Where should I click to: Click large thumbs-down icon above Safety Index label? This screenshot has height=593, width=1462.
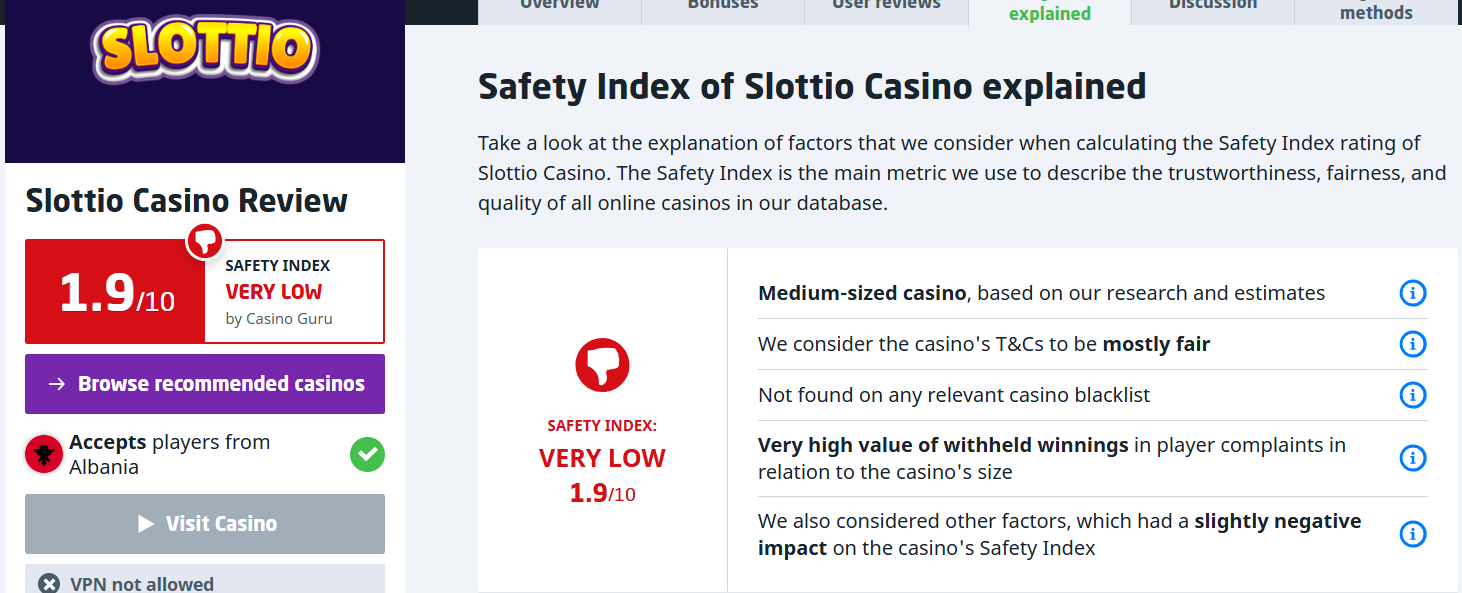point(602,364)
